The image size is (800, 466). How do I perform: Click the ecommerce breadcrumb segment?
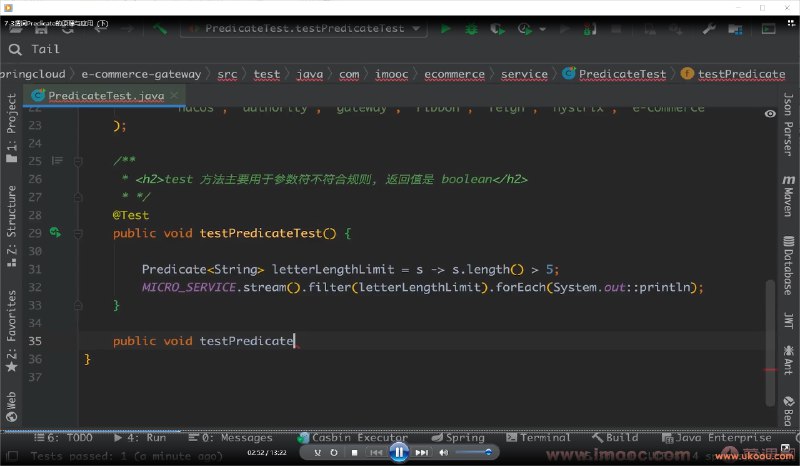click(454, 74)
